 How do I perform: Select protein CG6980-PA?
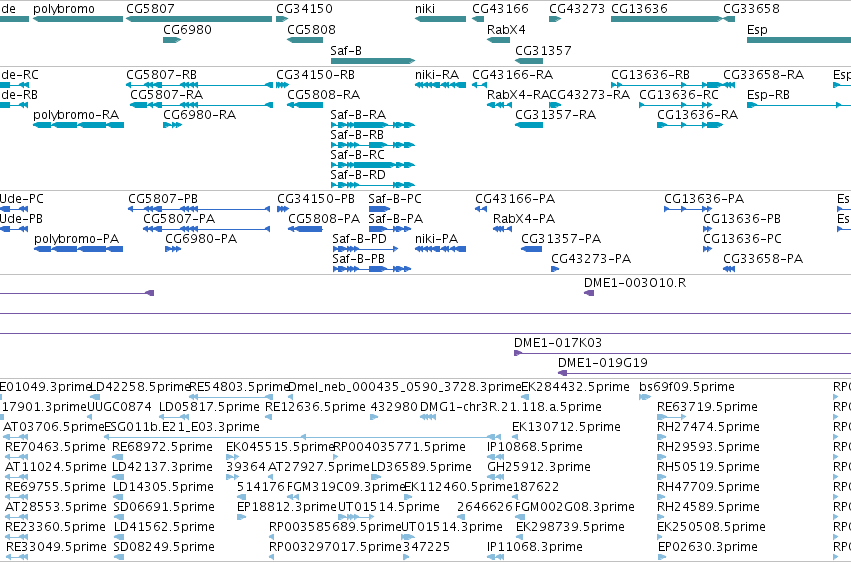[x=201, y=239]
